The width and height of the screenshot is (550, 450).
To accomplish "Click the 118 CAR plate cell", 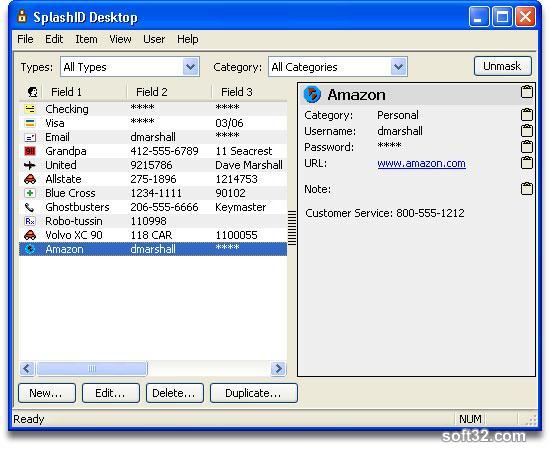I will [151, 235].
